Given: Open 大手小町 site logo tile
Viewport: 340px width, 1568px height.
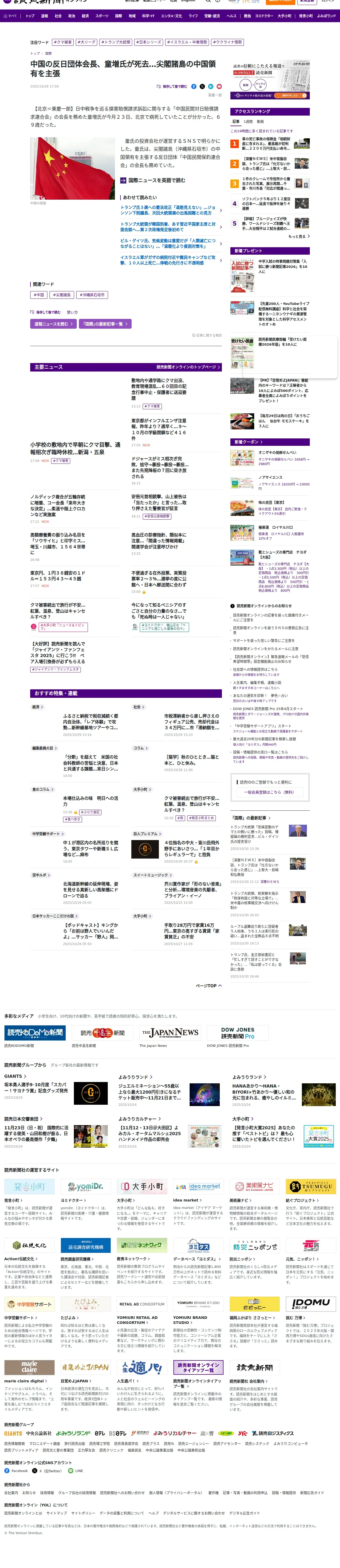Looking at the screenshot, I should pyautogui.click(x=142, y=1186).
